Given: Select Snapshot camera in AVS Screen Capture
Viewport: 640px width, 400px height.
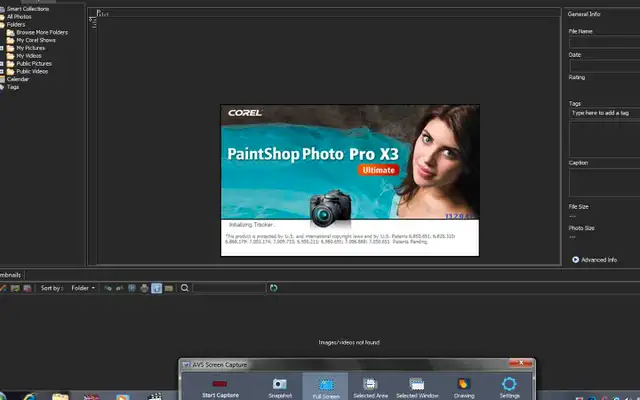Looking at the screenshot, I should pos(280,384).
